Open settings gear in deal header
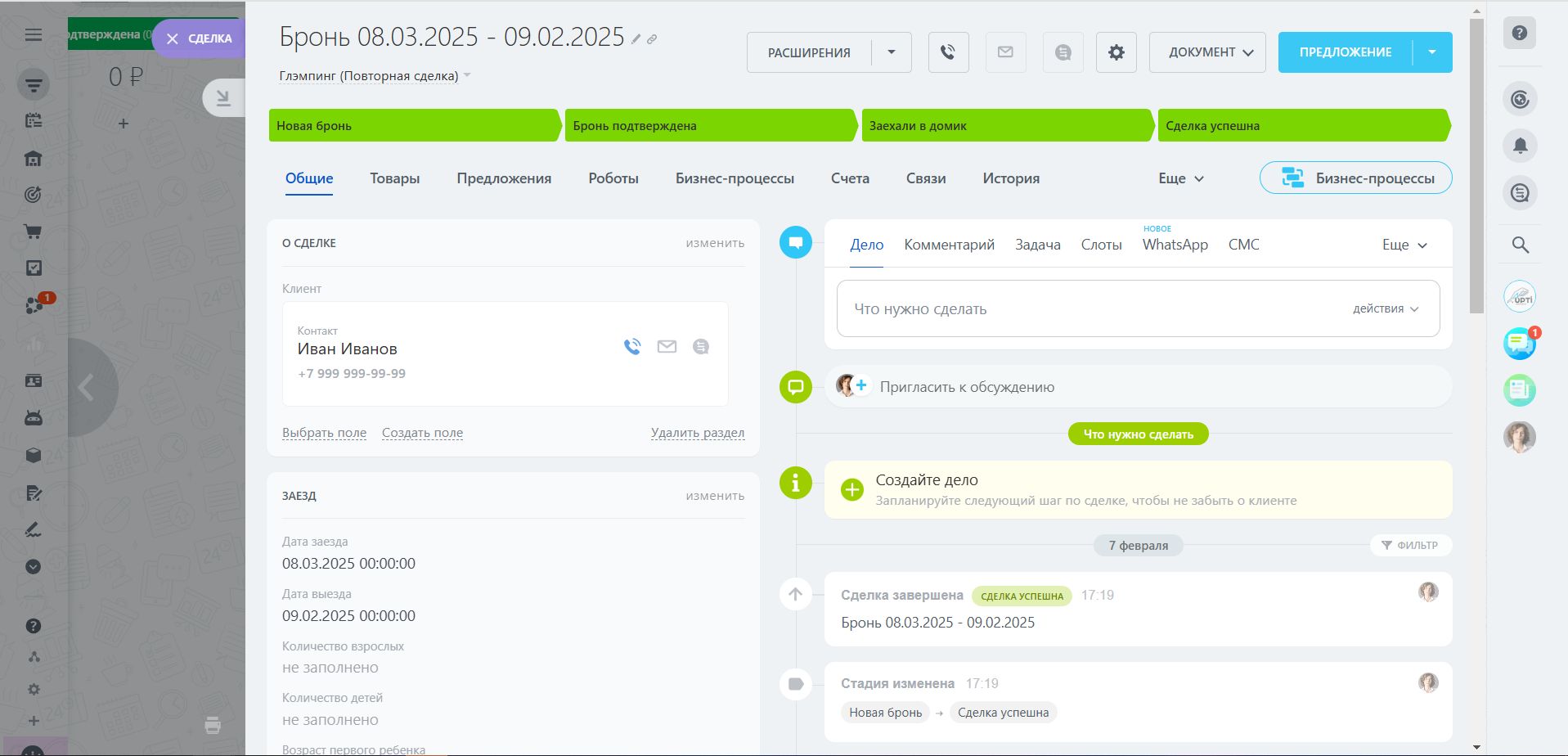1568x756 pixels. pos(1116,52)
